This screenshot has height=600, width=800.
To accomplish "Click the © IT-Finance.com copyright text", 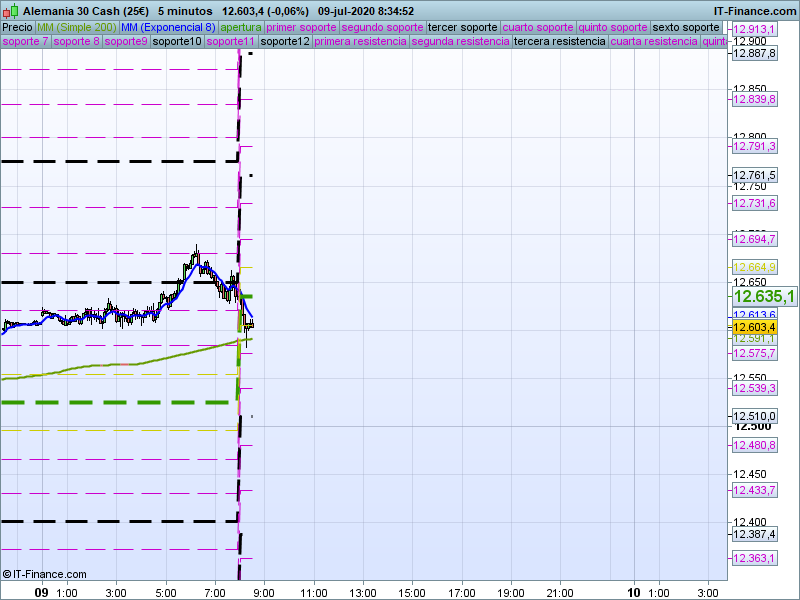I will 44,574.
